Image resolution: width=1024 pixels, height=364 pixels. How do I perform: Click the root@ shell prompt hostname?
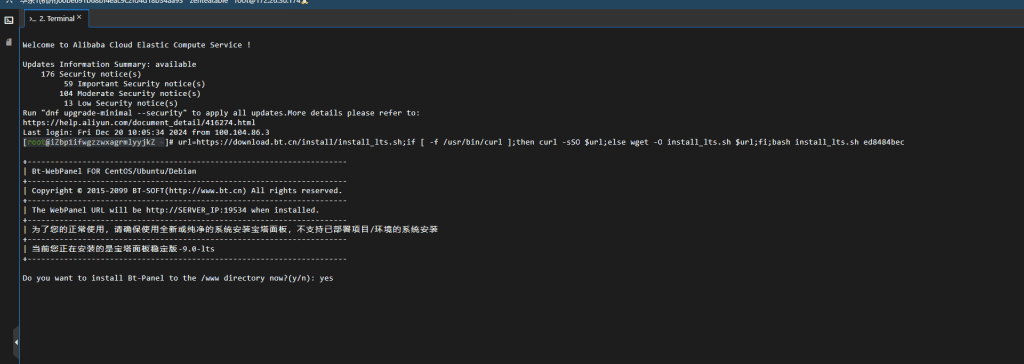[x=95, y=142]
